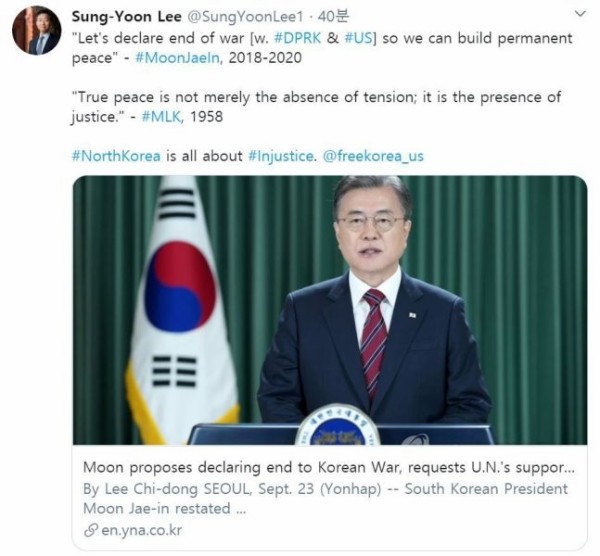Viewport: 600px width, 556px height.
Task: Open Sung-Yoon Lee's profile picture
Action: click(x=36, y=30)
